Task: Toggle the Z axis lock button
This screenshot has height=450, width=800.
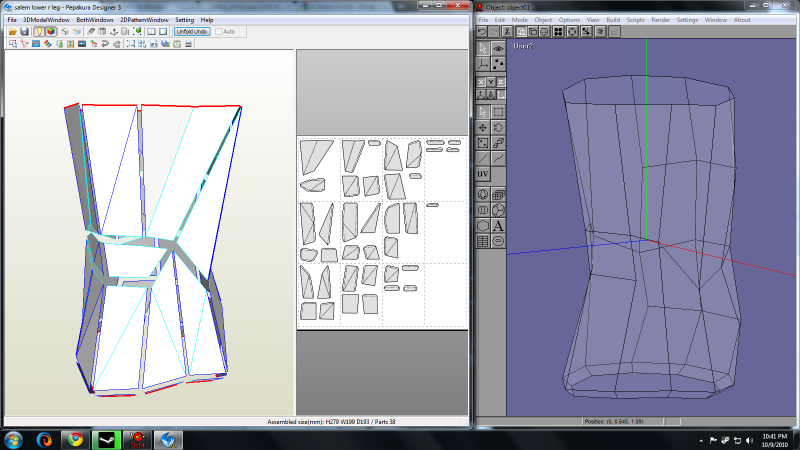Action: click(x=500, y=81)
